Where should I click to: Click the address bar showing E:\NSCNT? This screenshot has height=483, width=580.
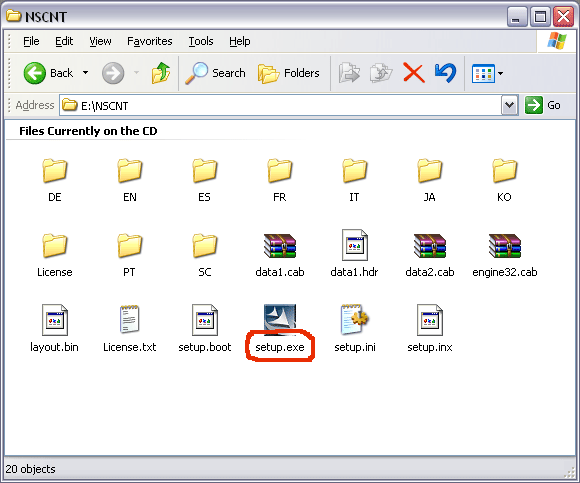click(x=280, y=105)
